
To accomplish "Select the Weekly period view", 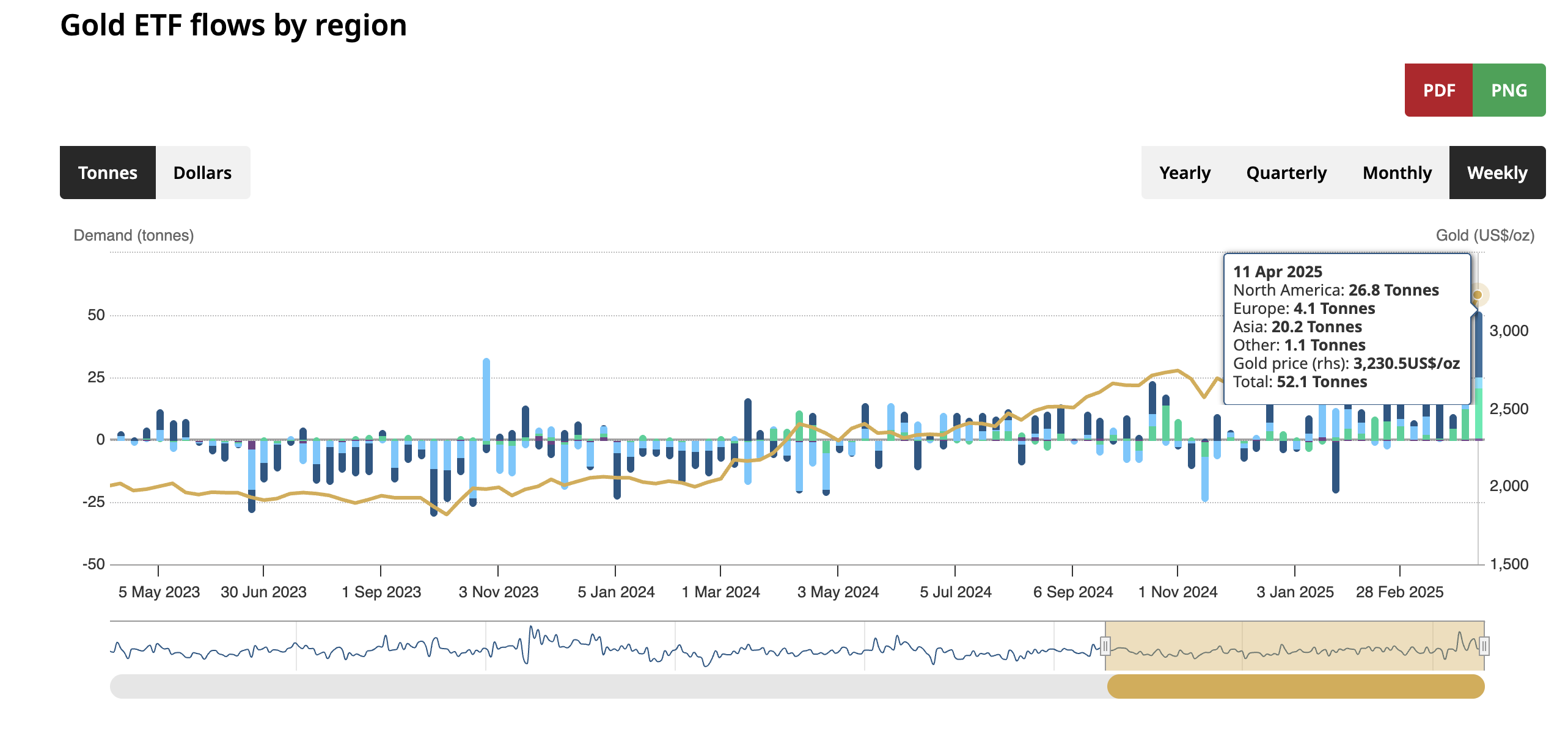I will (1497, 173).
